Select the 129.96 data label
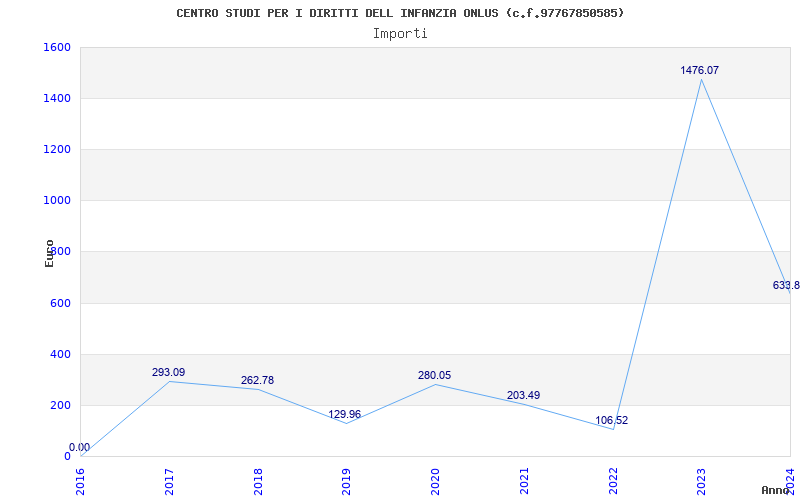800x500 pixels. pyautogui.click(x=344, y=414)
